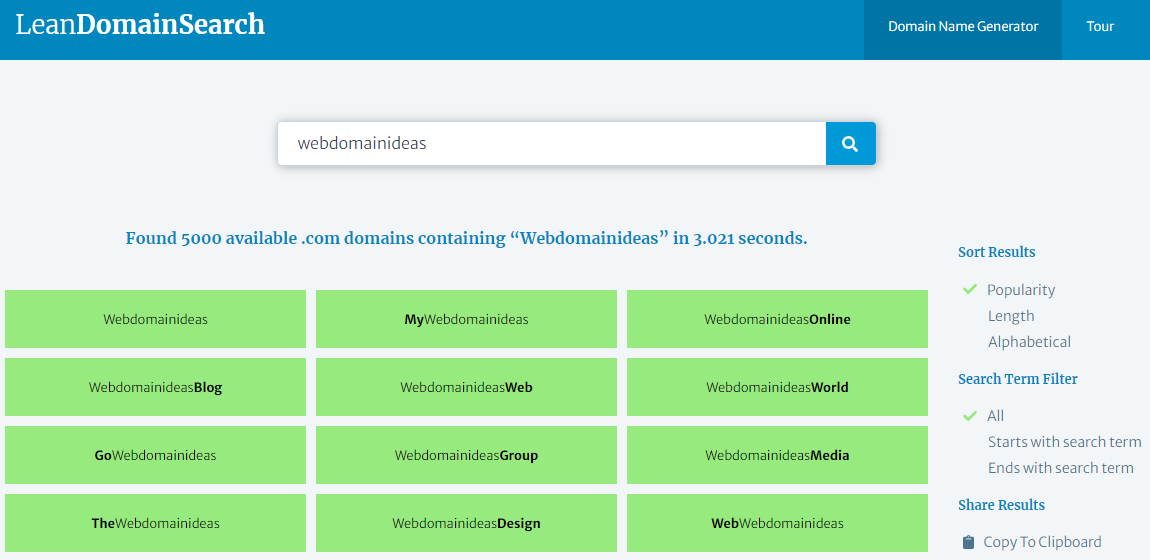
Task: Sort results by Popularity
Action: coord(1020,290)
